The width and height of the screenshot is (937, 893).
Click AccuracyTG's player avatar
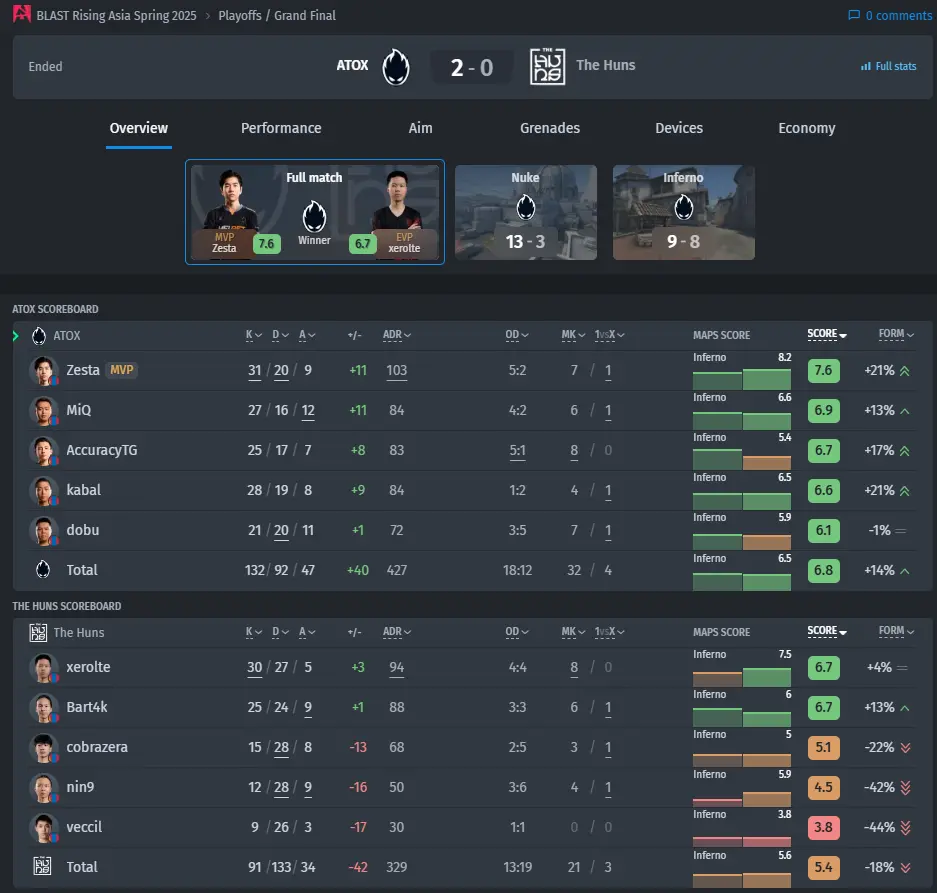point(44,451)
